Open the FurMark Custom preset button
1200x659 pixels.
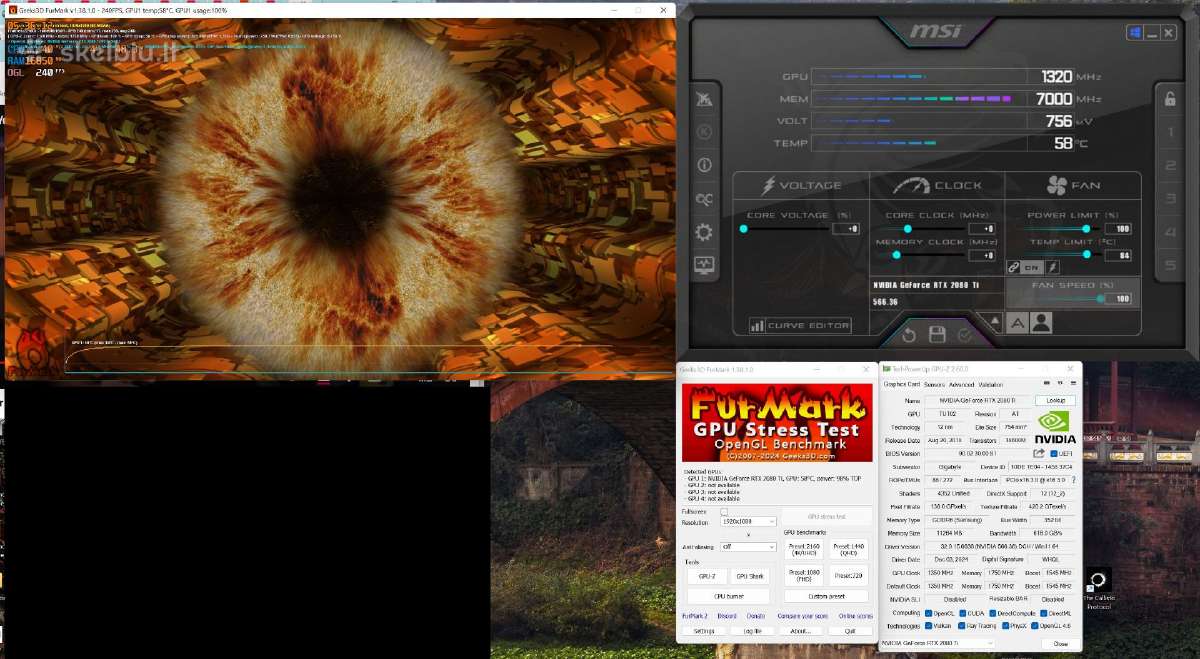point(826,596)
